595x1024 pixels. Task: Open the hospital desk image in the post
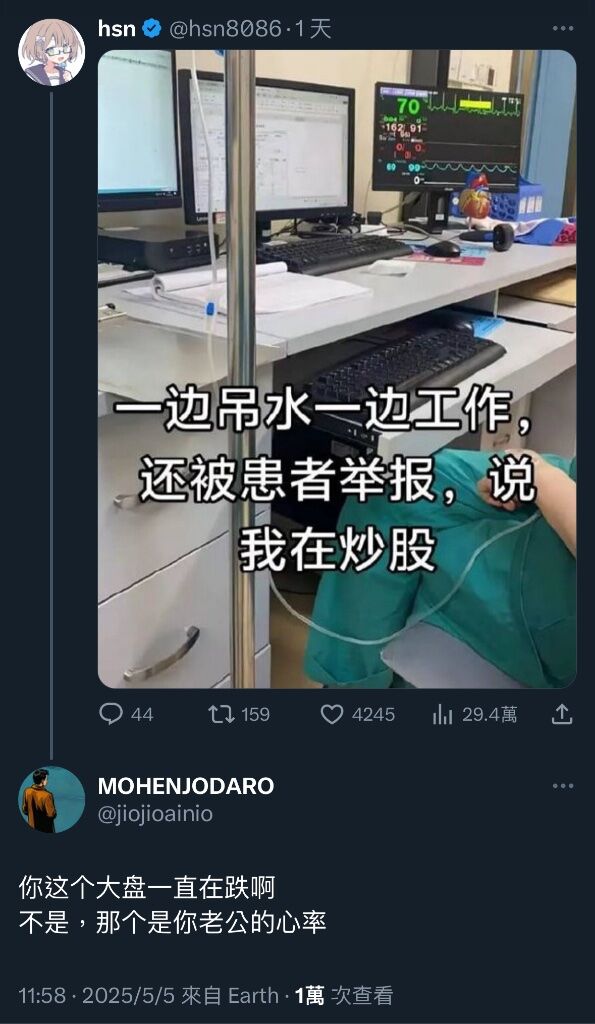click(337, 369)
